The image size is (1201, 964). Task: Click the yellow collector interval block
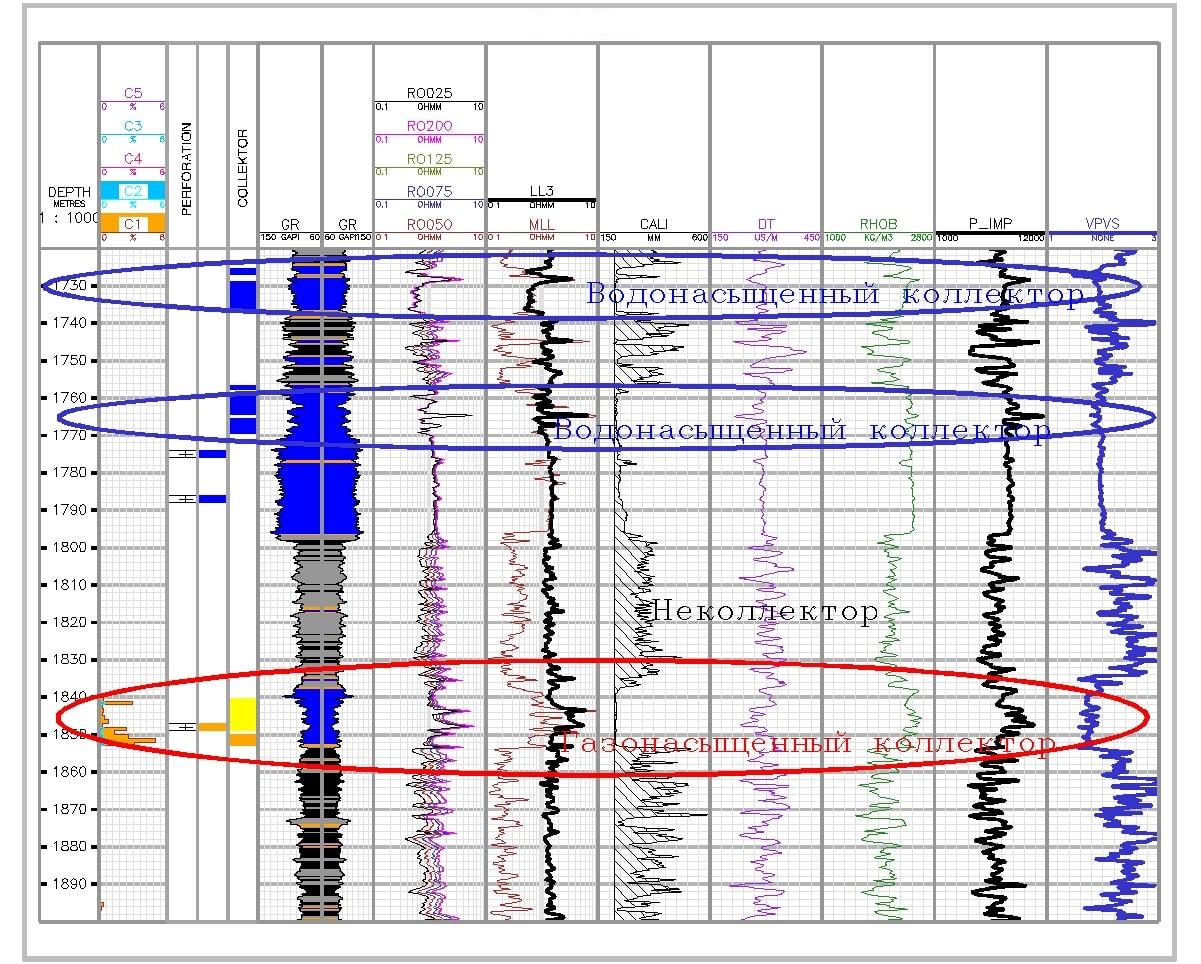pyautogui.click(x=243, y=716)
